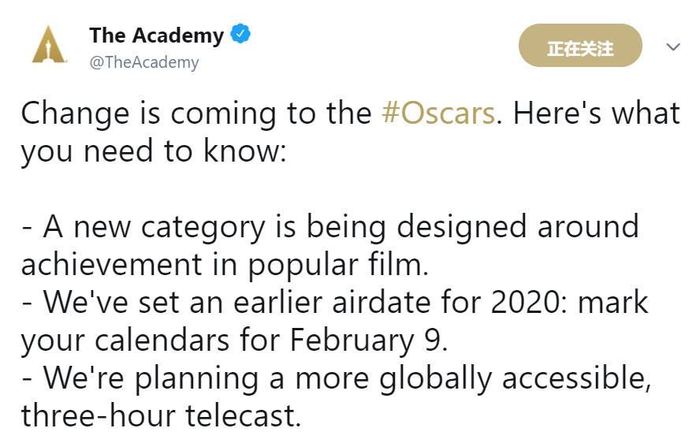Click the phrase "designed around"
700x443 pixels.
[x=518, y=228]
